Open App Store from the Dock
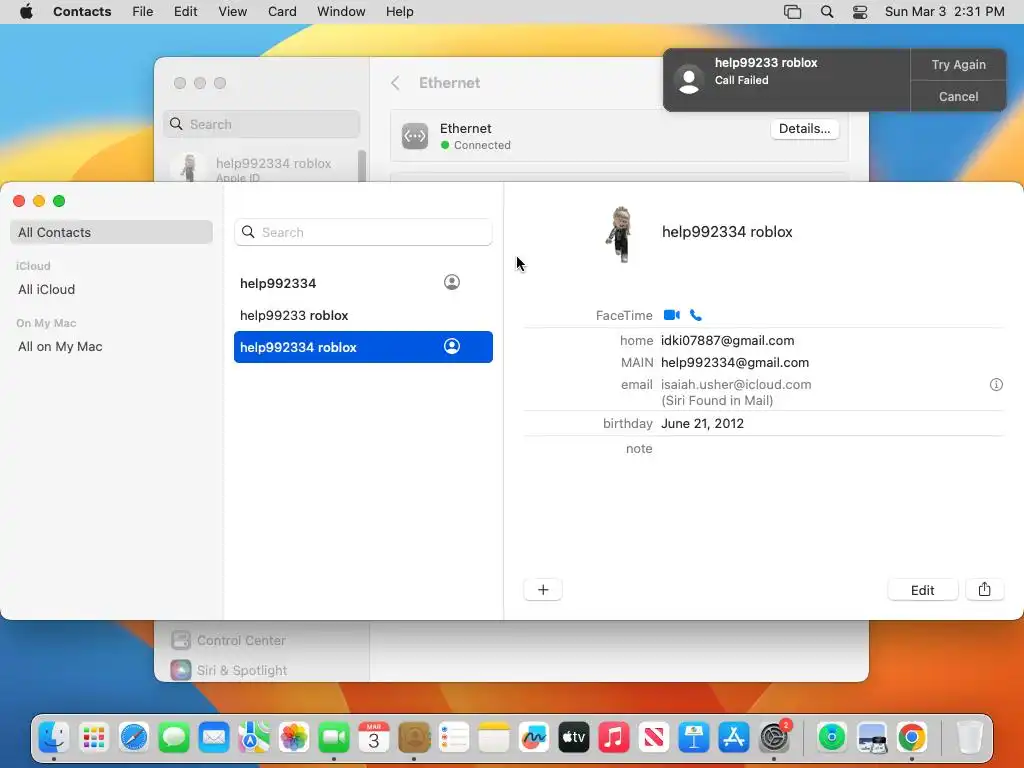 pyautogui.click(x=733, y=737)
